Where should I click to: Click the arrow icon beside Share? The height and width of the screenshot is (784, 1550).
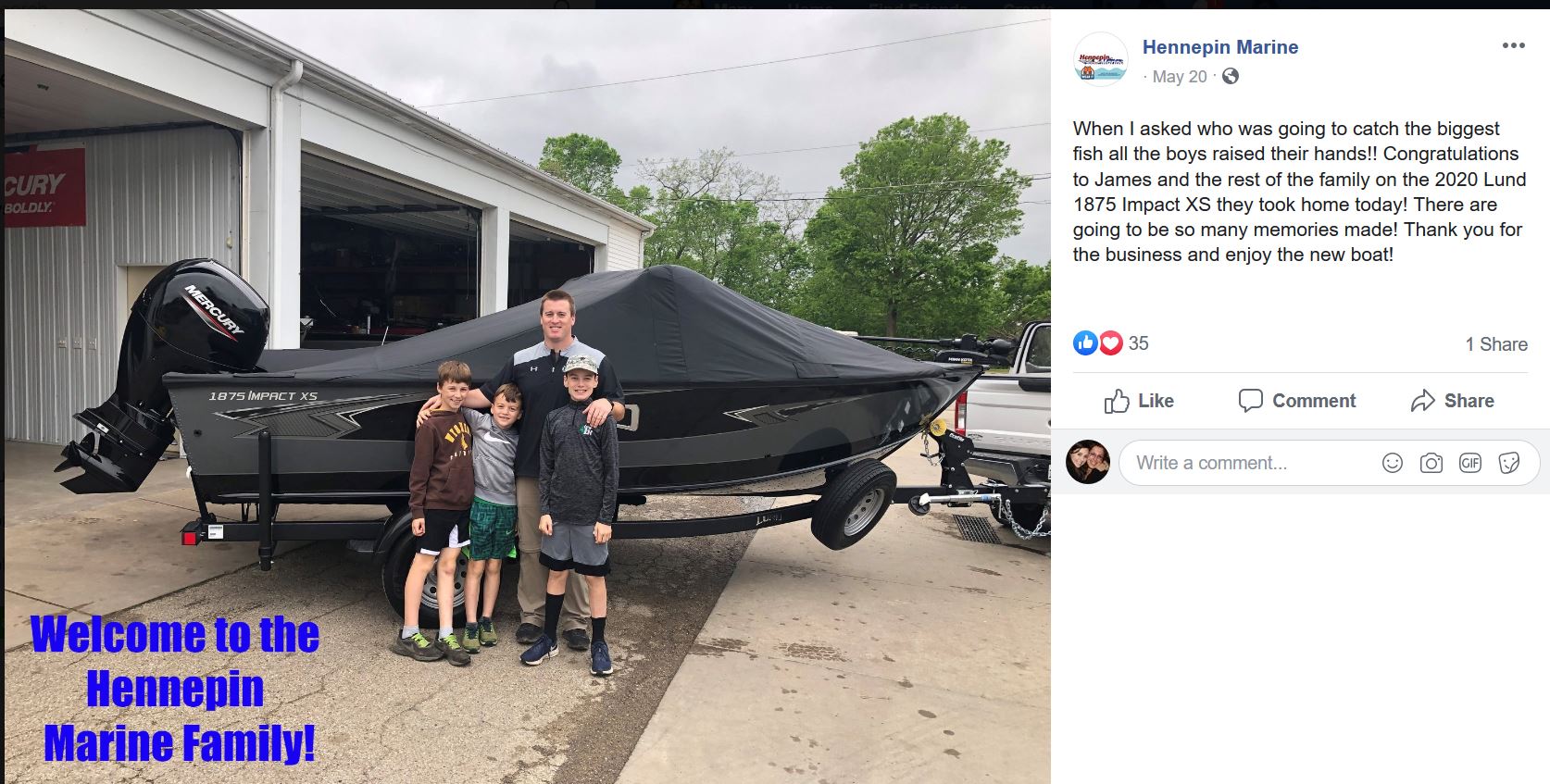pos(1422,401)
